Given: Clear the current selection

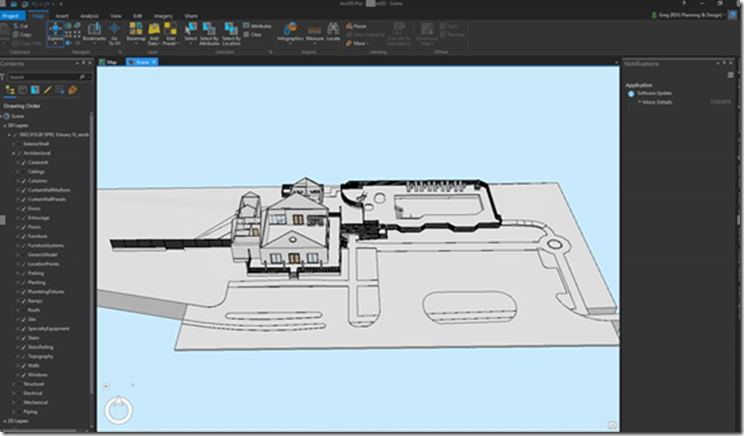Looking at the screenshot, I should click(x=252, y=34).
